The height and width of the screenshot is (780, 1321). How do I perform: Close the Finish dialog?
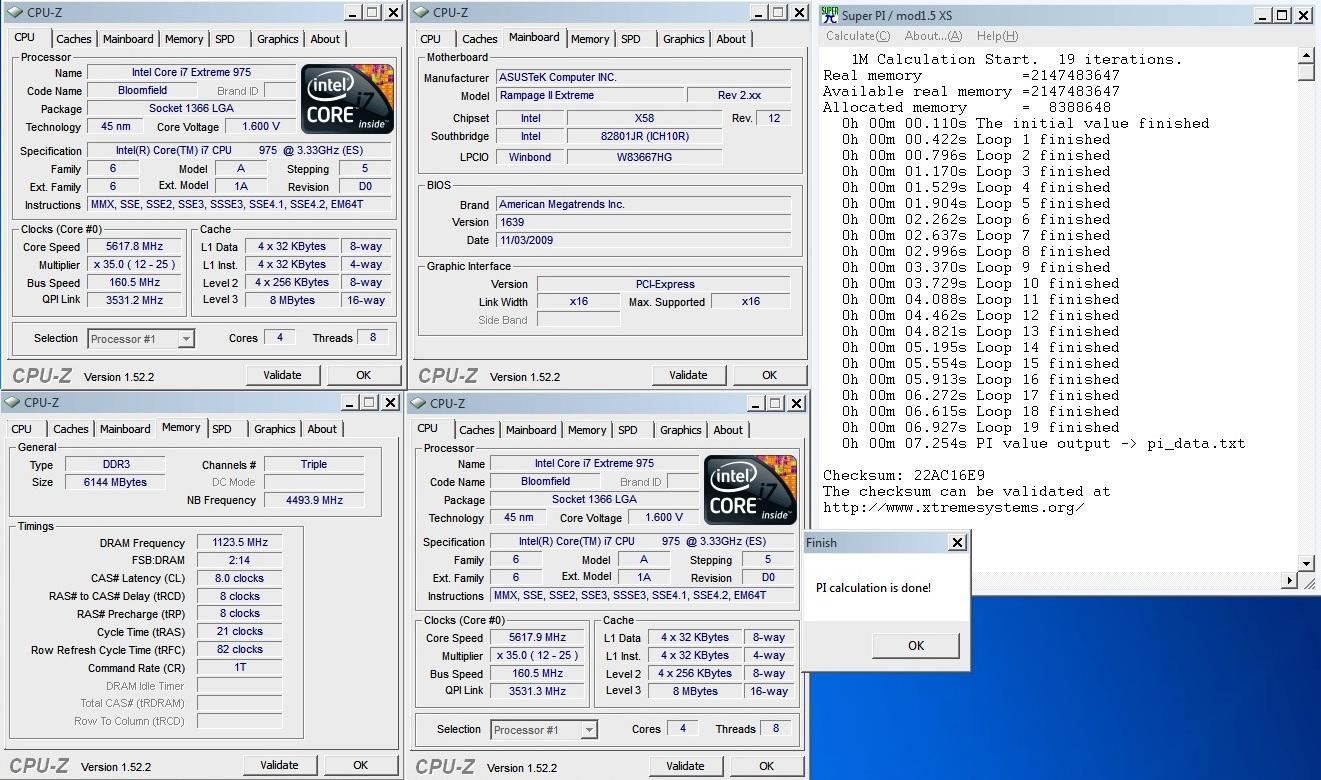[x=957, y=543]
